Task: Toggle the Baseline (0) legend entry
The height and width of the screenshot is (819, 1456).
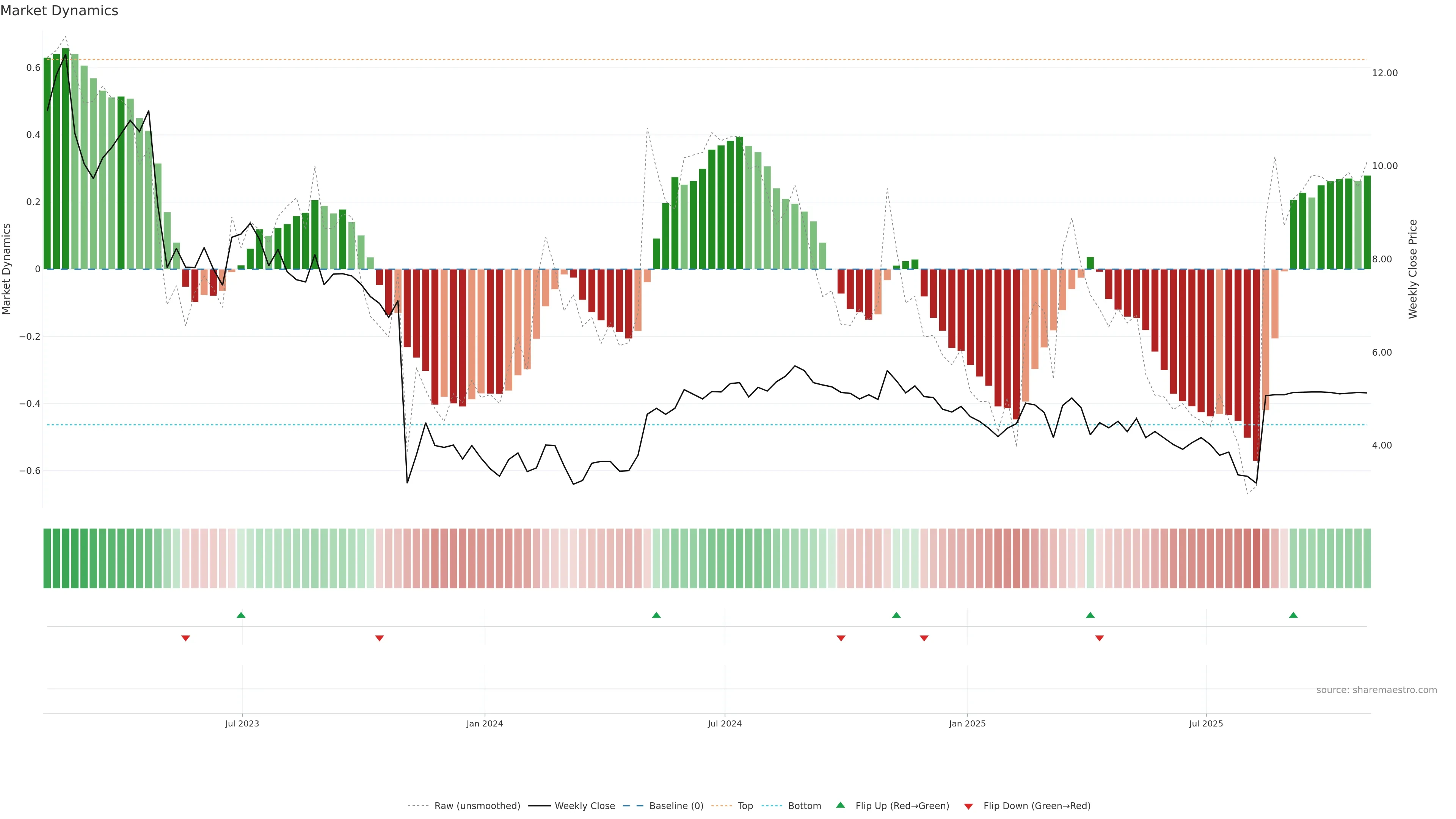Action: point(676,805)
